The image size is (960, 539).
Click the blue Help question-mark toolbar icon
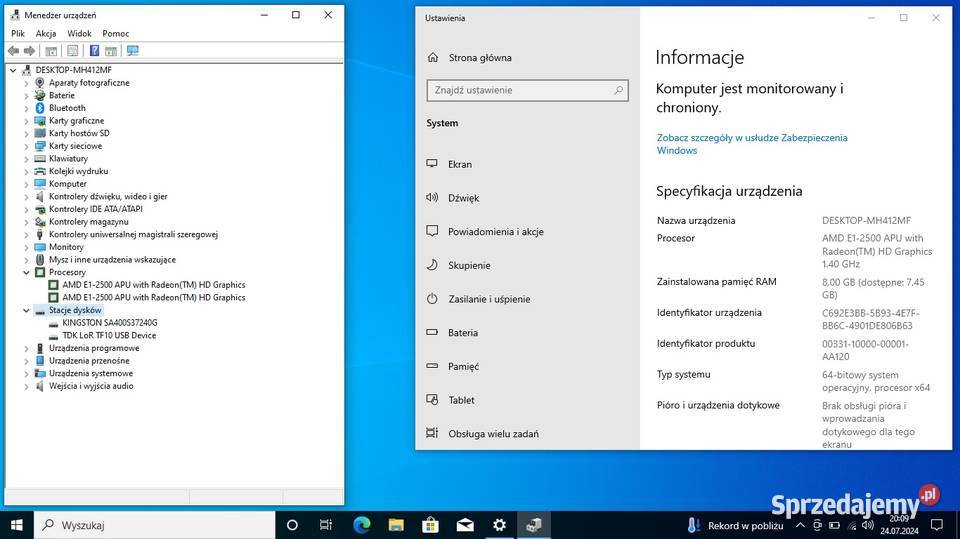pyautogui.click(x=94, y=51)
